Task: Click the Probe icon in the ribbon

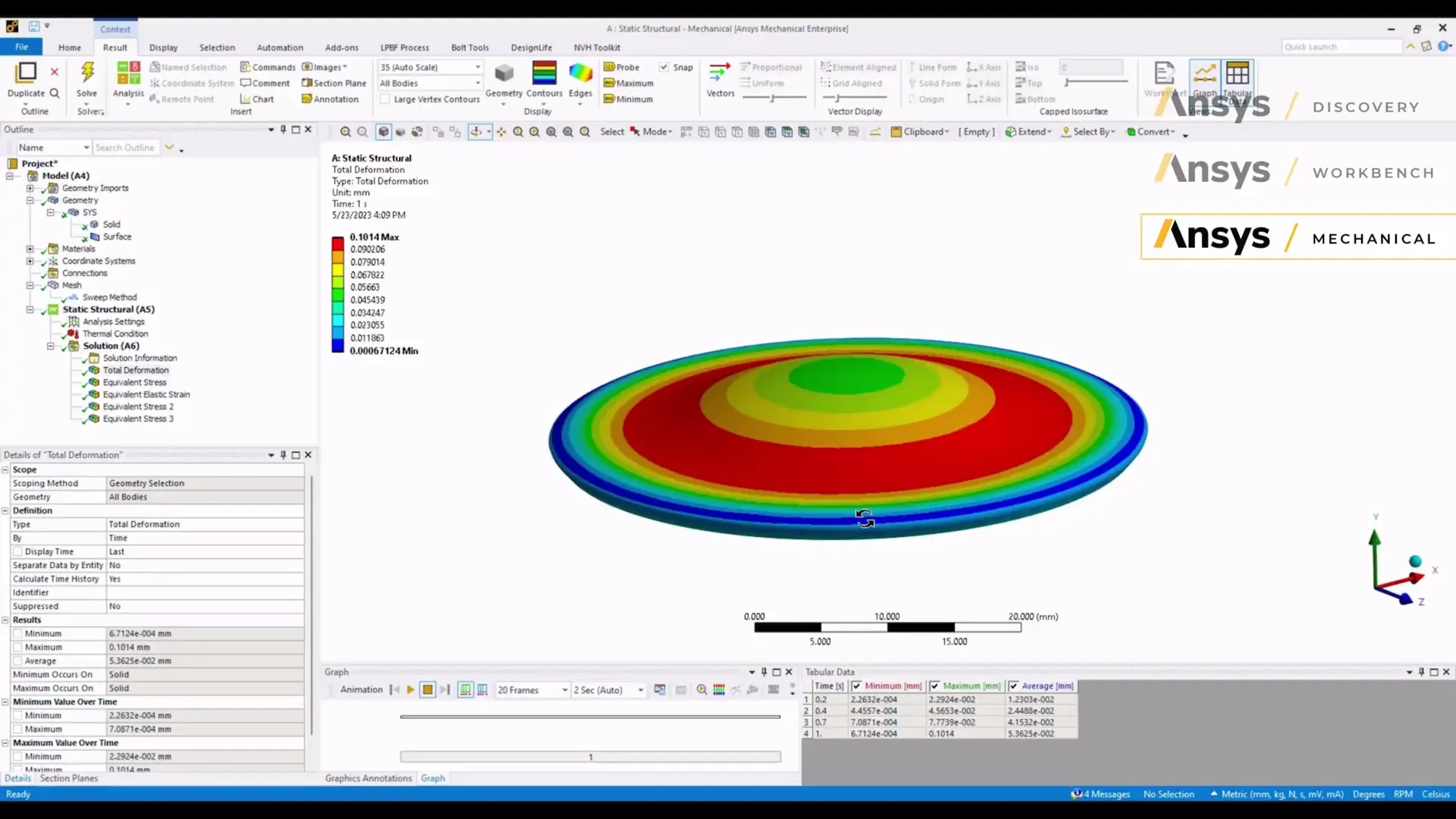Action: click(622, 67)
